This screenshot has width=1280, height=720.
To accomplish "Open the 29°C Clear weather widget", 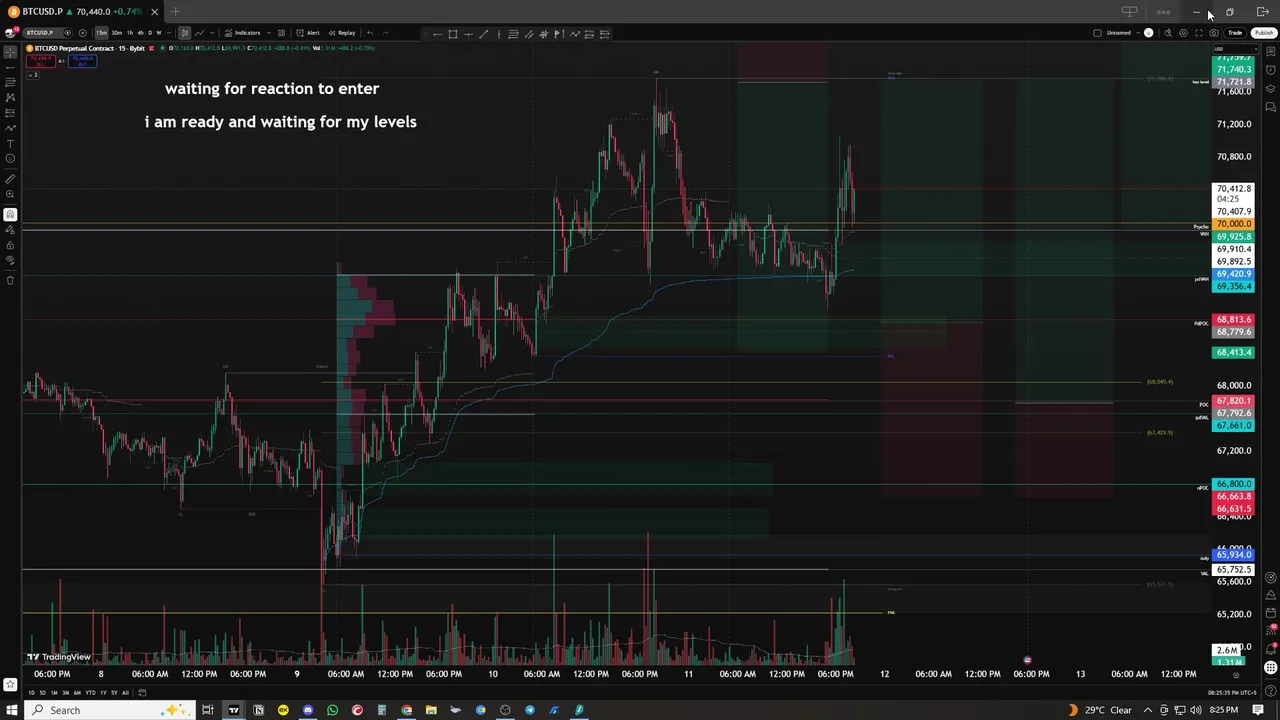I will pyautogui.click(x=1101, y=710).
